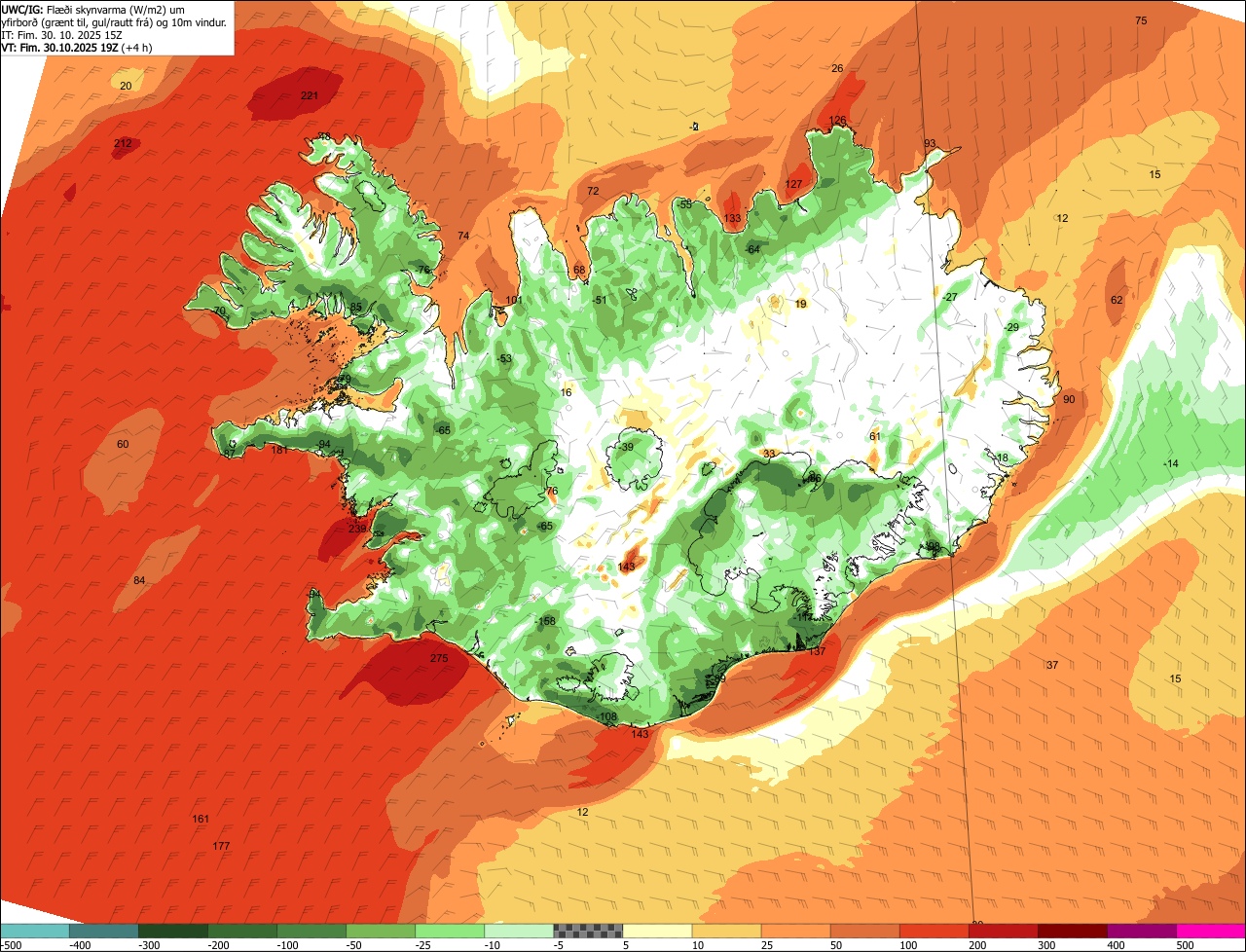
Task: Click the negative value '-27'
Action: coord(950,297)
